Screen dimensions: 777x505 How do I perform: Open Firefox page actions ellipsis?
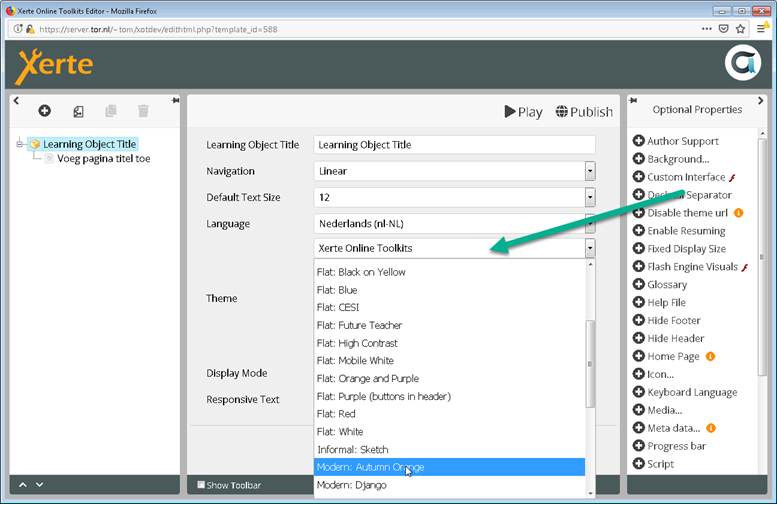(707, 29)
